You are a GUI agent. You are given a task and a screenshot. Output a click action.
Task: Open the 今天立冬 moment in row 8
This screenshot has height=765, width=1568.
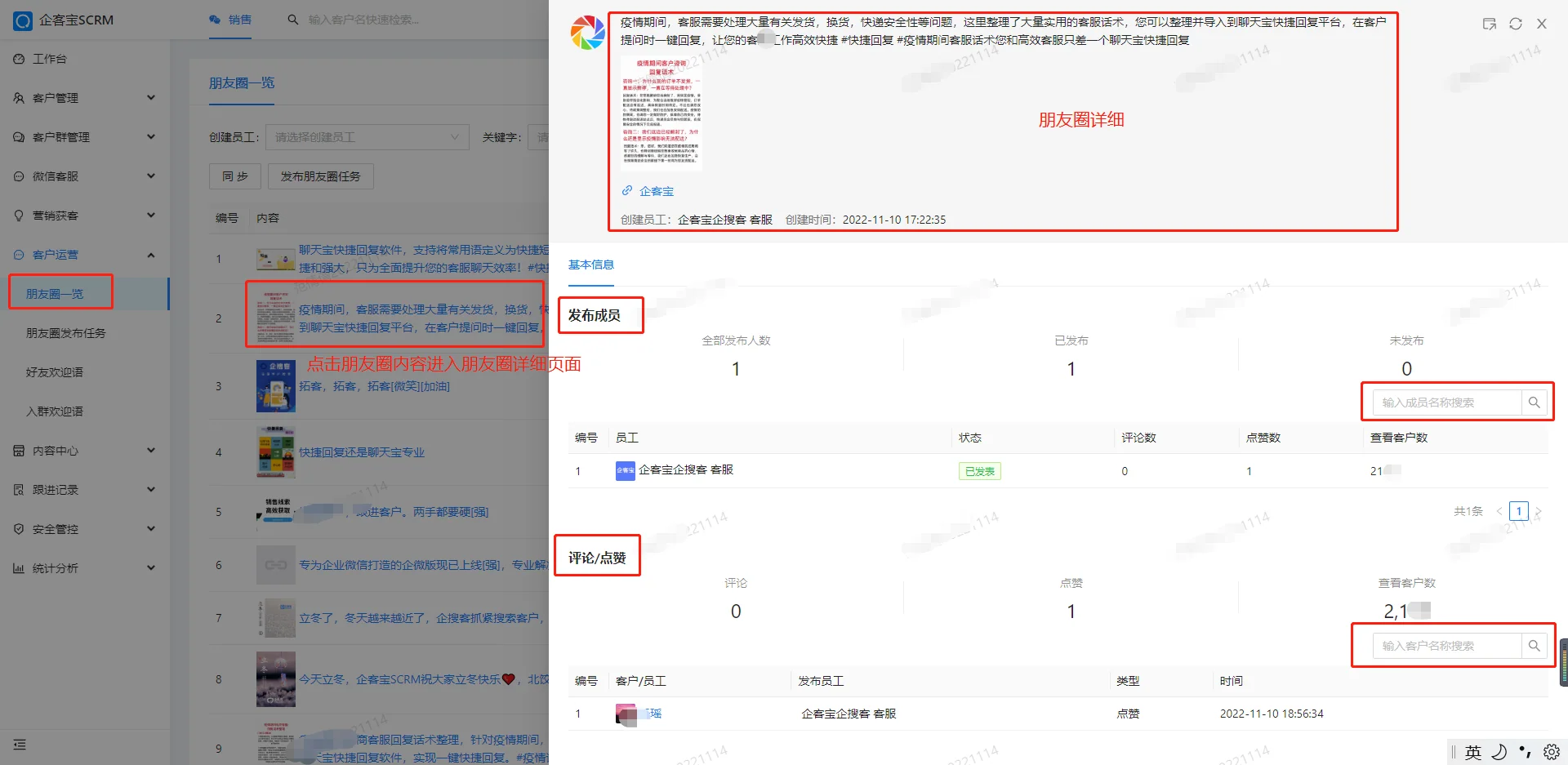(424, 679)
